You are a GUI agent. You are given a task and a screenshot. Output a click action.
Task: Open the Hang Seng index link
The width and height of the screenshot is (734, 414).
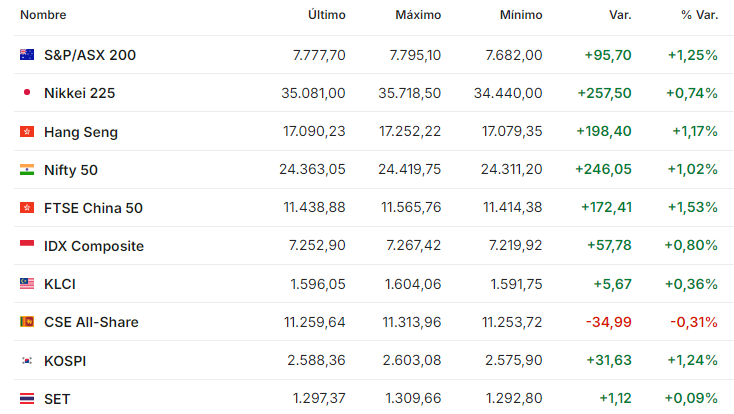81,132
